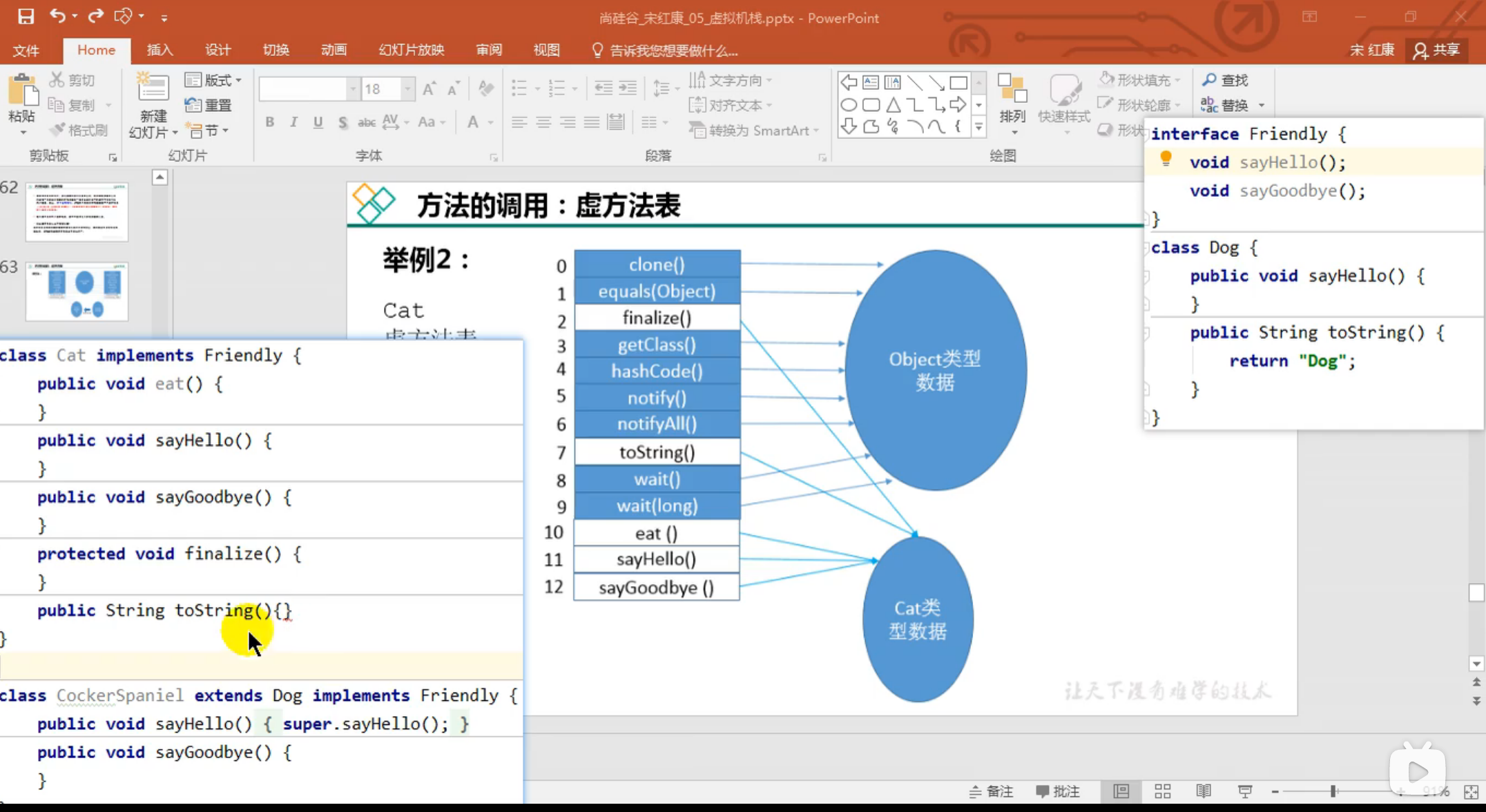The width and height of the screenshot is (1486, 812).
Task: Click the Arrange (排列) button
Action: [1012, 104]
